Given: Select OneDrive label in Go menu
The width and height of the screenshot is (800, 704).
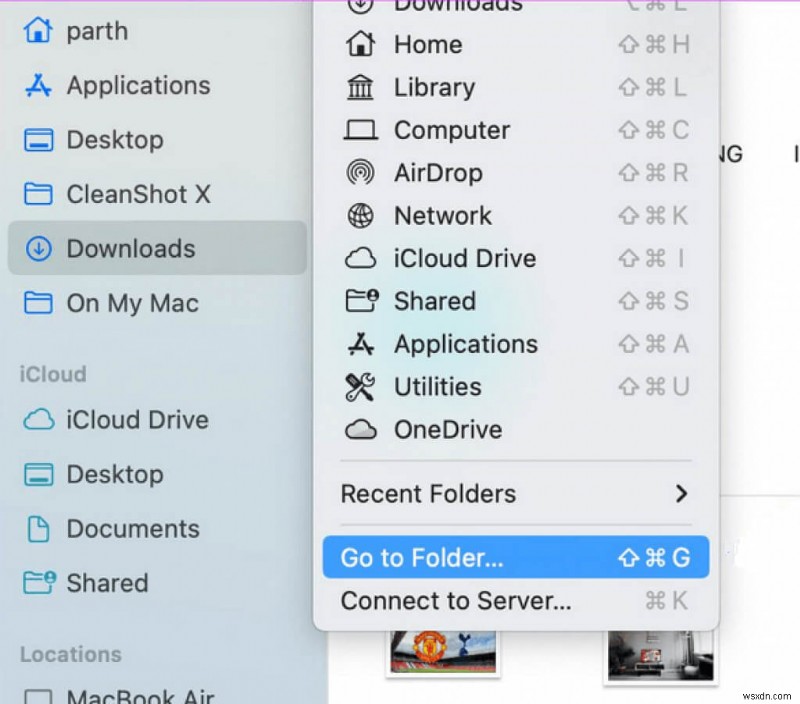Looking at the screenshot, I should tap(448, 430).
